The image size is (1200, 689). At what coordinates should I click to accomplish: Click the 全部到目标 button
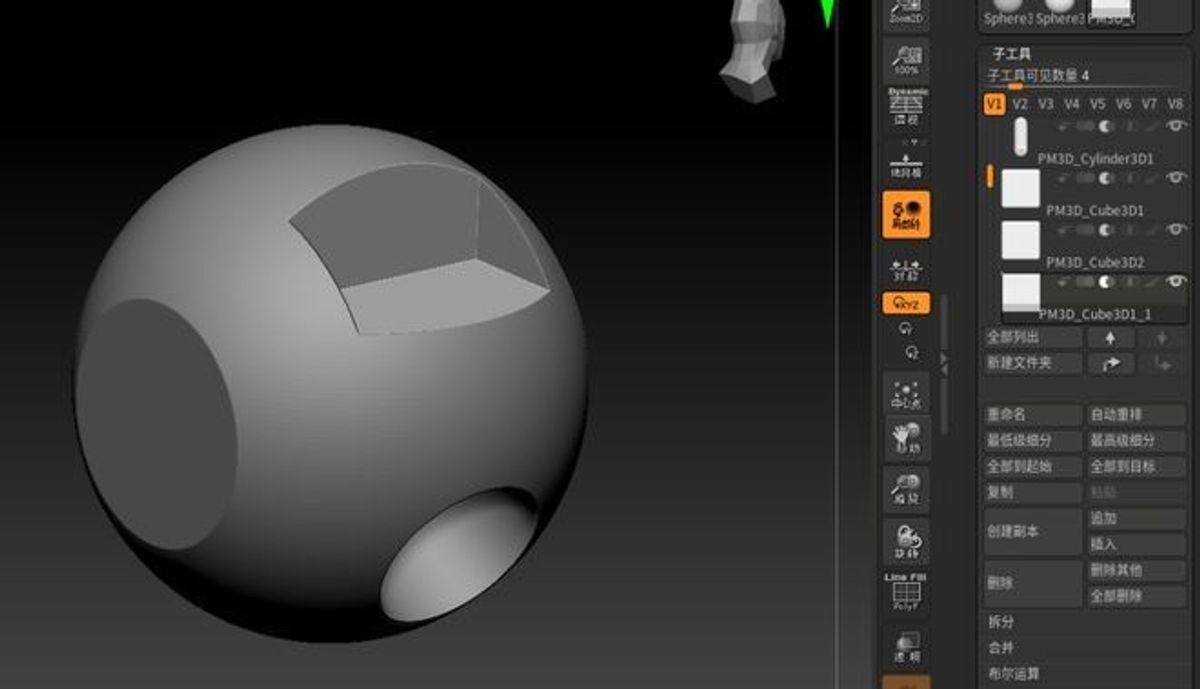click(x=1136, y=467)
